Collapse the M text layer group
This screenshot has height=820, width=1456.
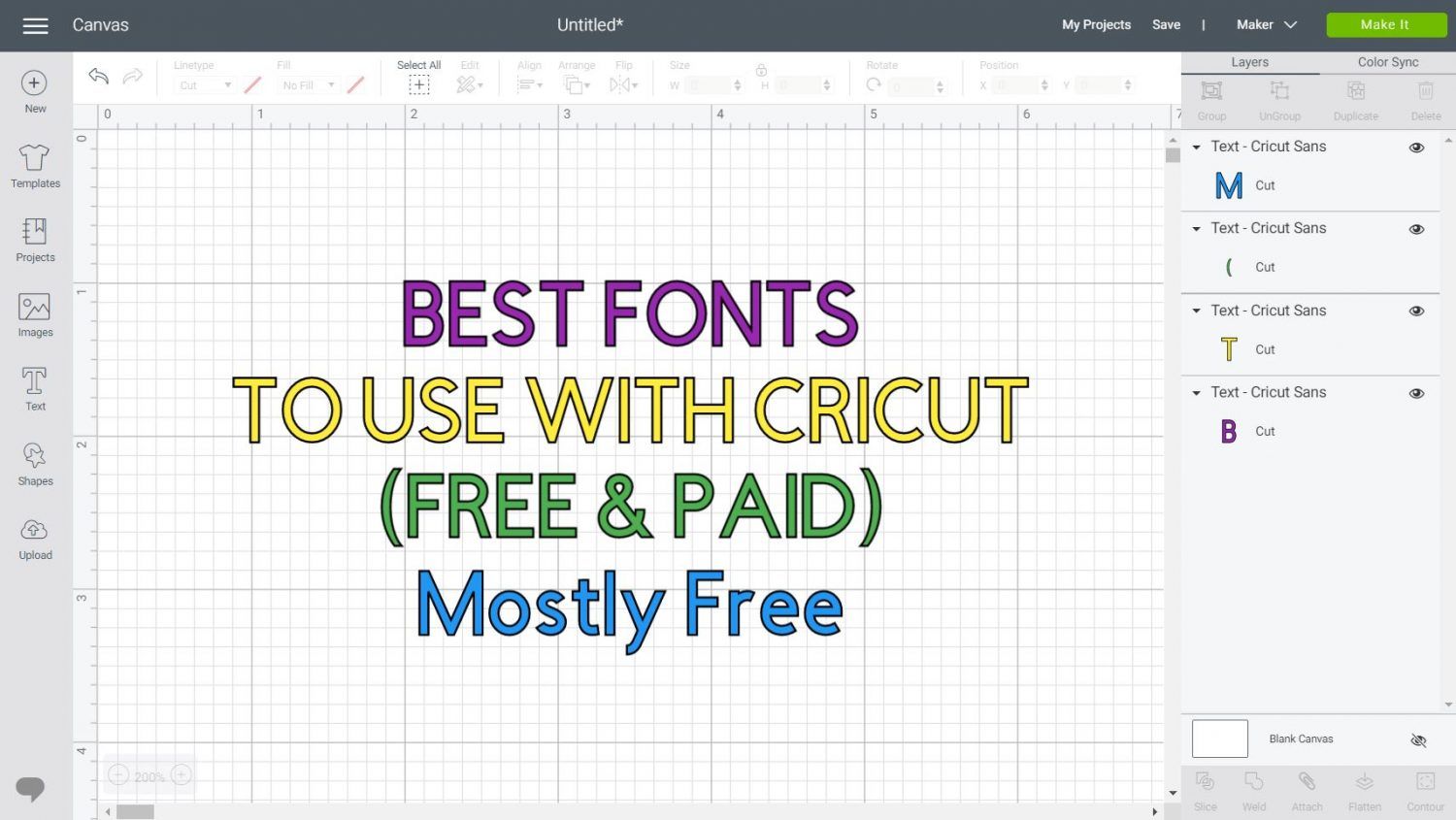(1197, 148)
